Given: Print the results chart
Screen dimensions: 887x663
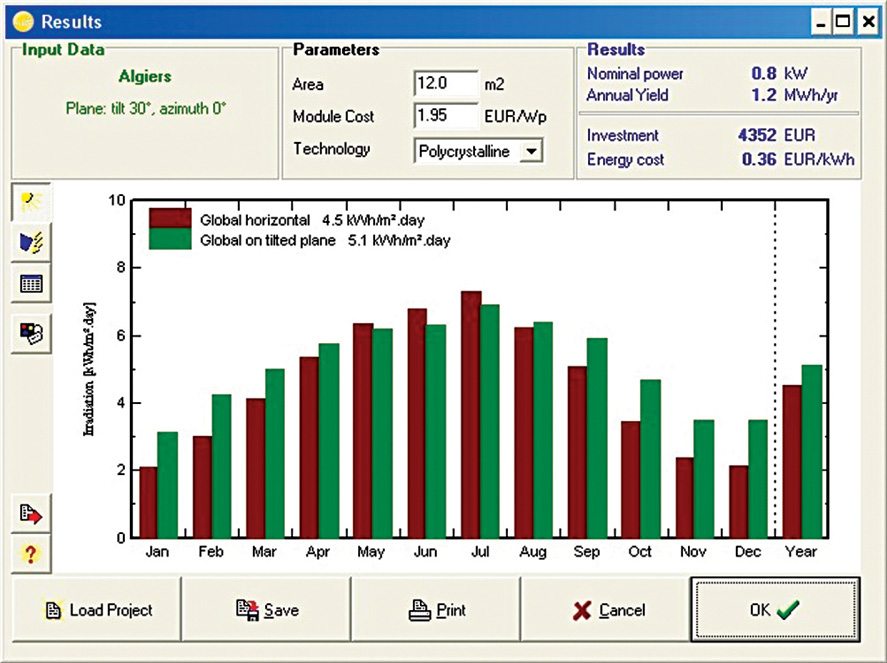Looking at the screenshot, I should 436,610.
